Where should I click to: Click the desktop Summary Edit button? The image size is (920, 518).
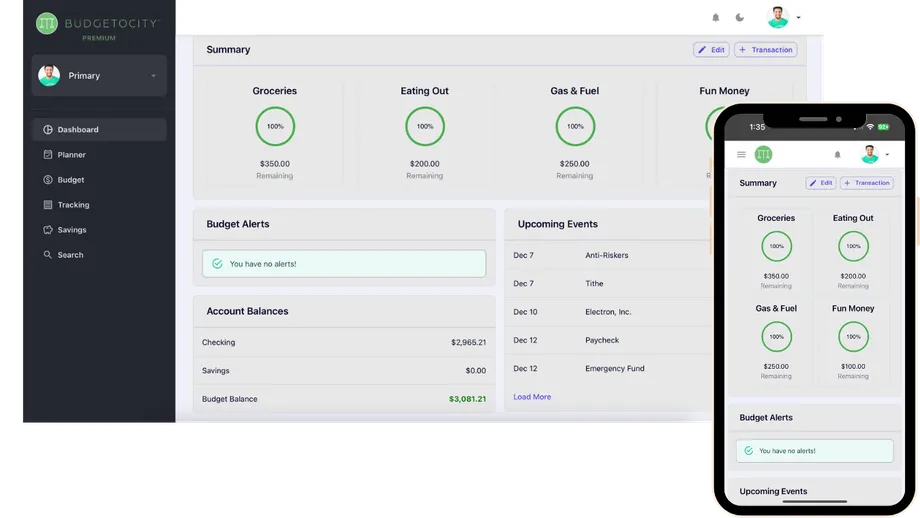711,50
